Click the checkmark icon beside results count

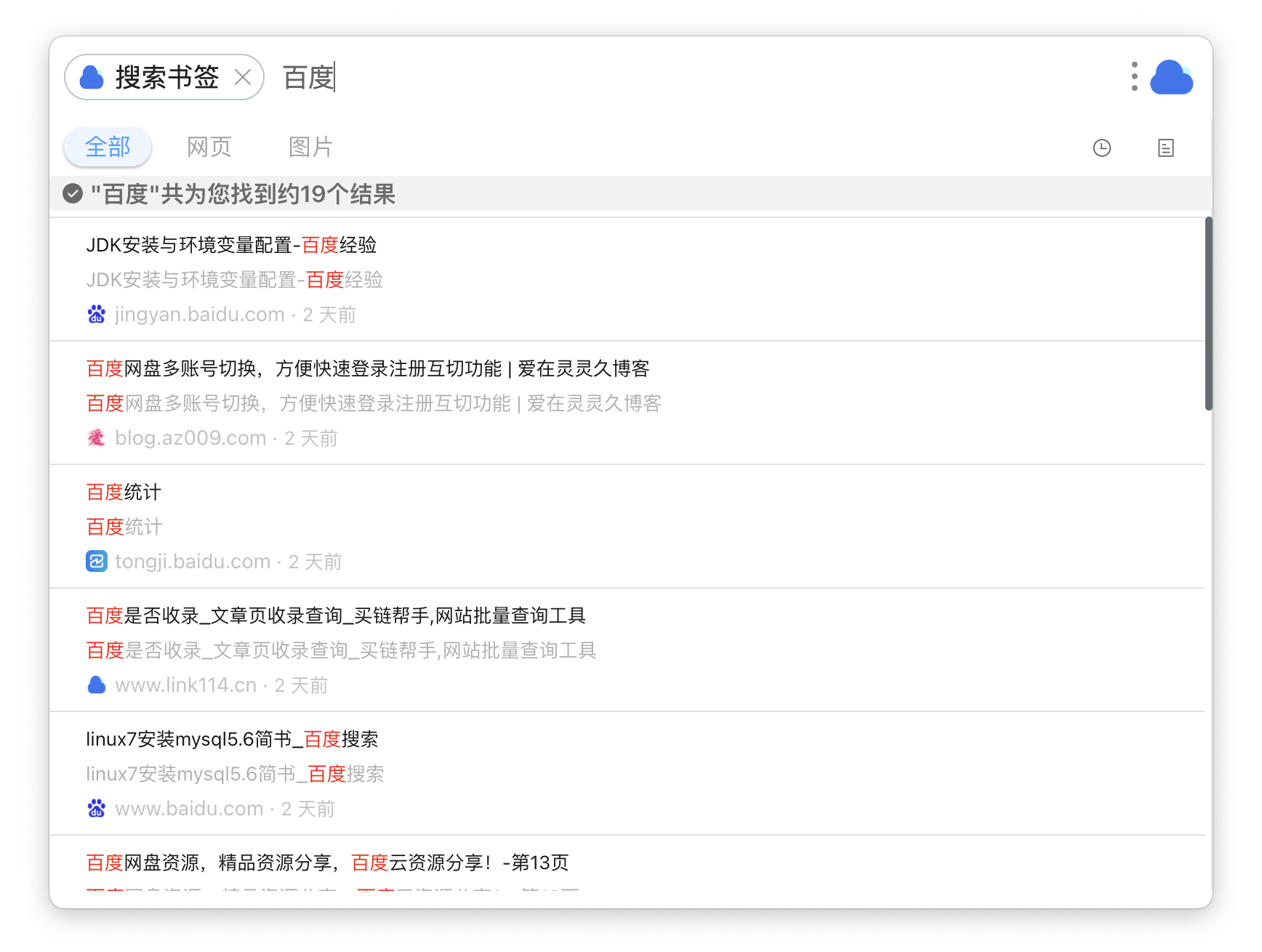click(73, 193)
